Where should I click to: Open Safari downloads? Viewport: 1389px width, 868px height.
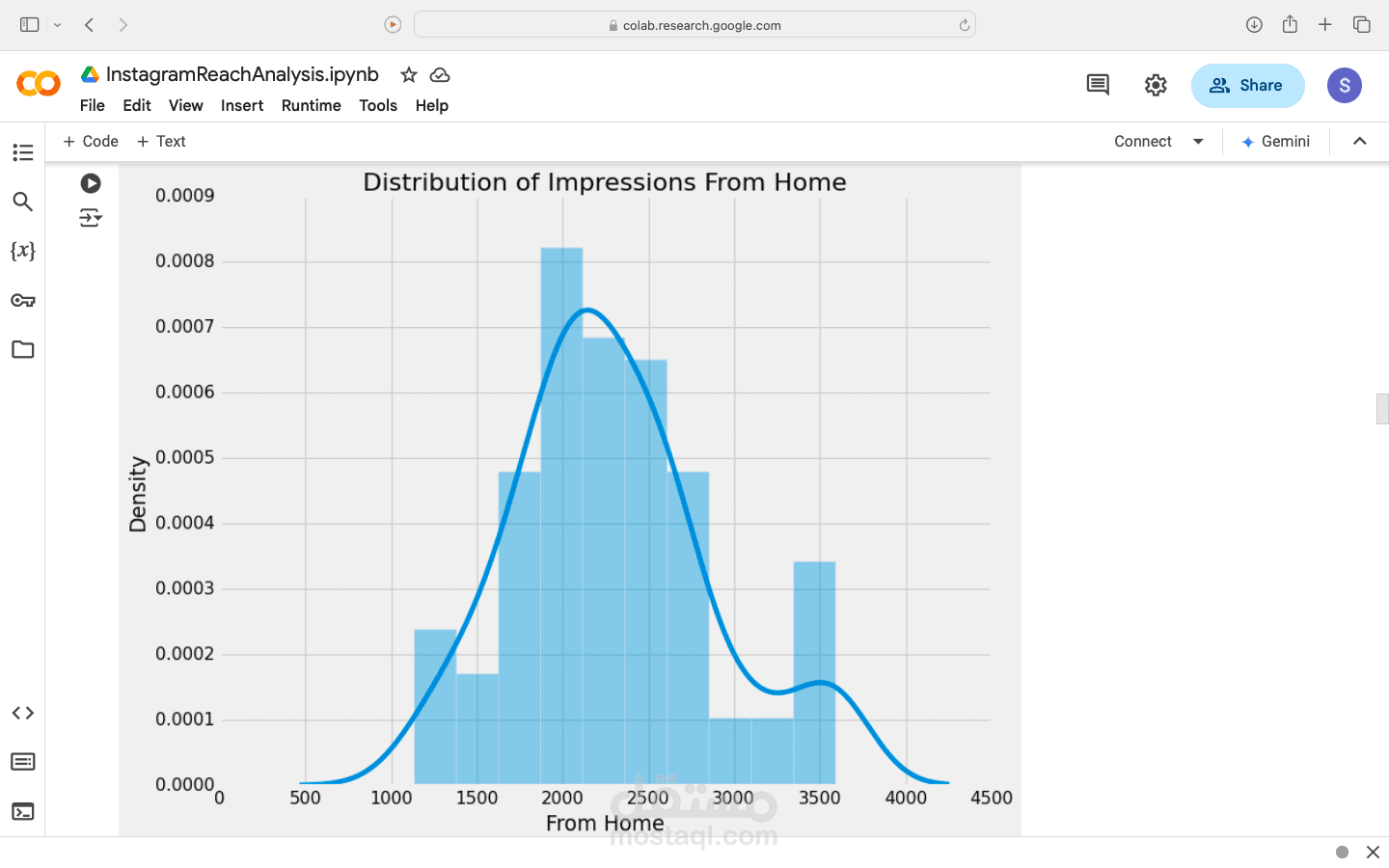tap(1254, 25)
